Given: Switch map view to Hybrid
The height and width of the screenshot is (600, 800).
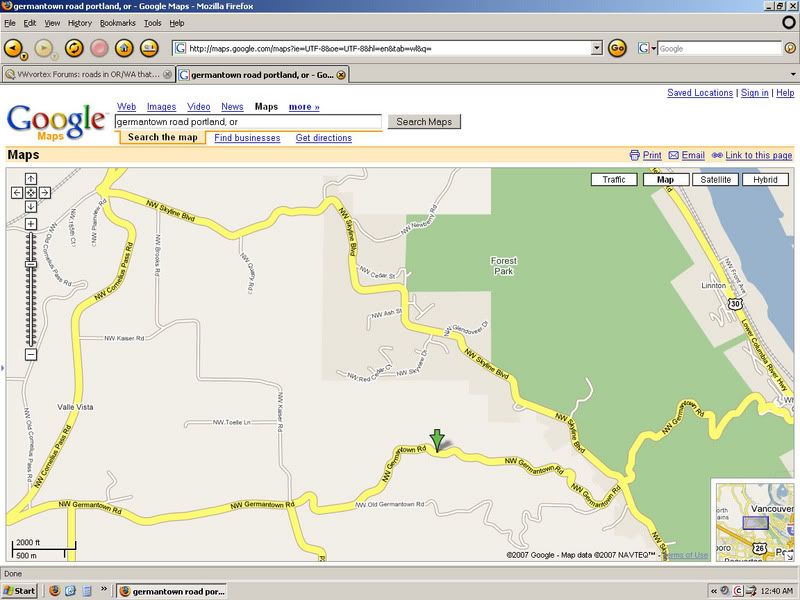Looking at the screenshot, I should tap(765, 180).
